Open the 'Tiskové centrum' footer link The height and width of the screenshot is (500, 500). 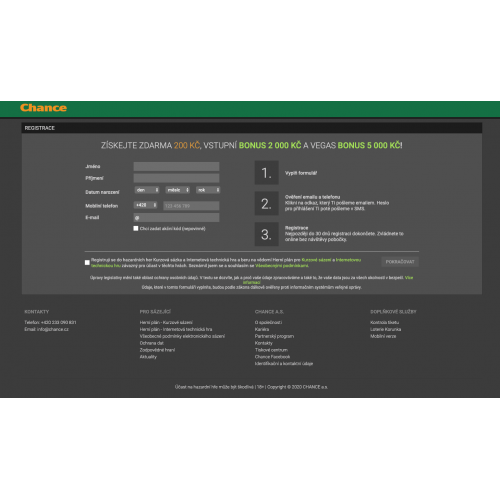[x=271, y=350]
